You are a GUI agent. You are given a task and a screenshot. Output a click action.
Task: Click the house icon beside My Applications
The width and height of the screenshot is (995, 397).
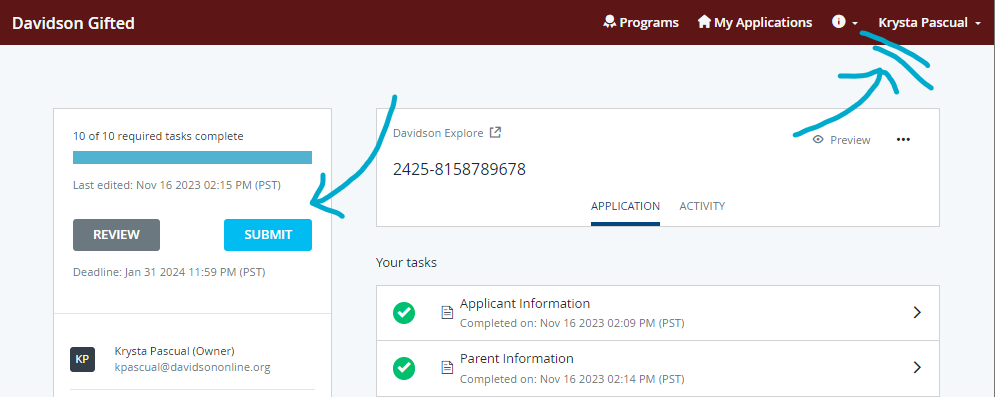pos(704,22)
